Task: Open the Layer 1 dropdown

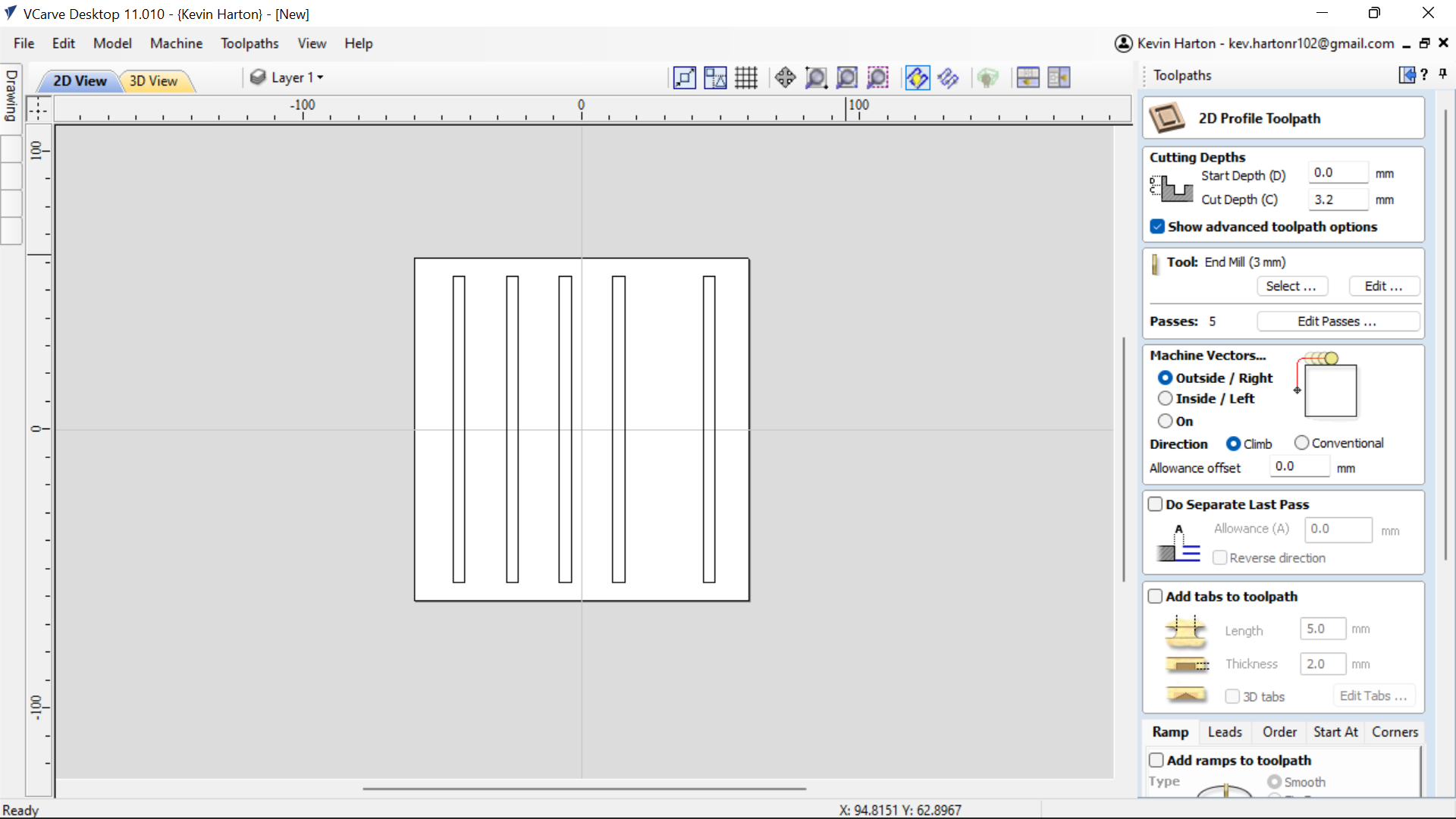Action: 297,77
